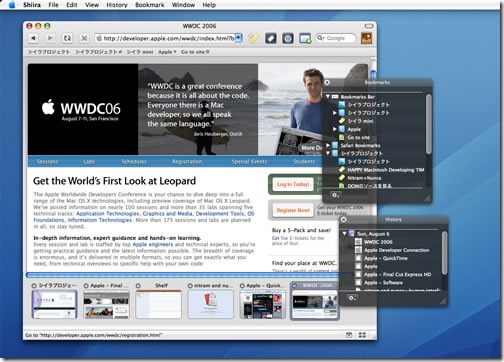The image size is (504, 362).
Task: Click the Shelf chest icon in toolbar
Action: pyautogui.click(x=366, y=38)
